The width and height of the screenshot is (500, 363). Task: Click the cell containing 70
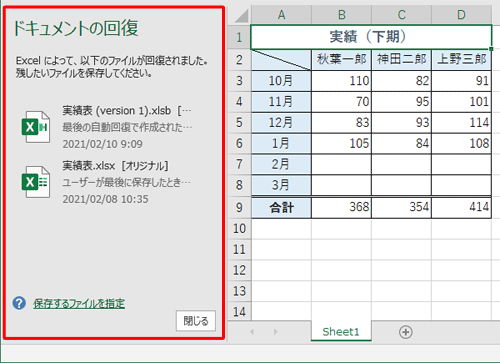coord(341,102)
